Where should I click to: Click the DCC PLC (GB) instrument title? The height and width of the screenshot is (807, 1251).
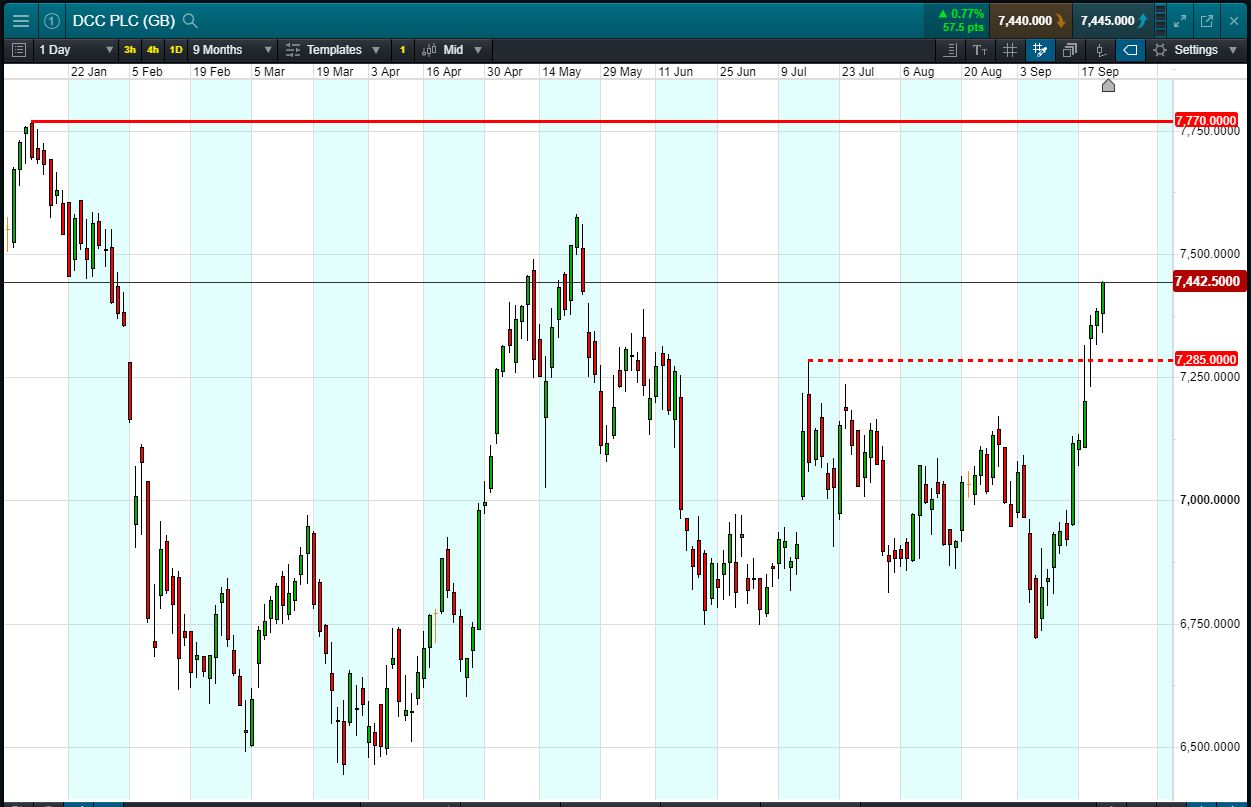124,20
